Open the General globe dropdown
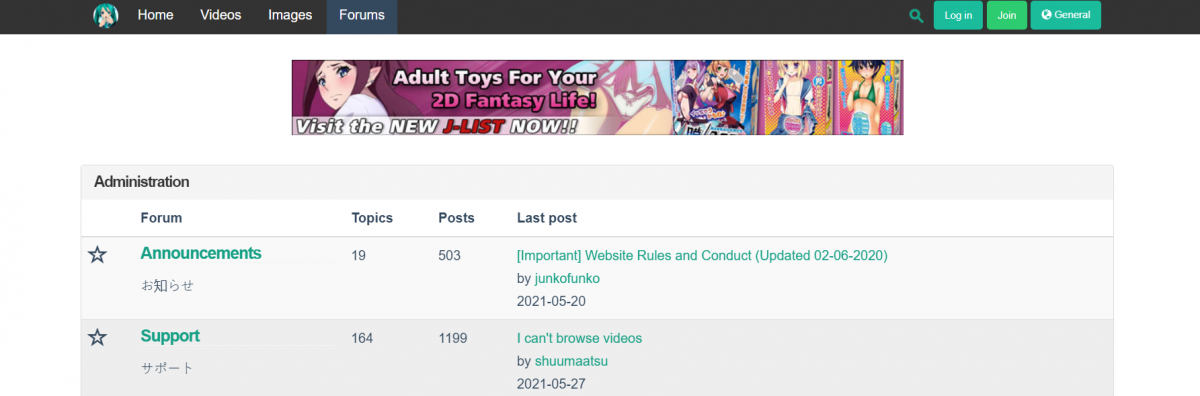Viewport: 1200px width, 396px height. (x=1066, y=15)
